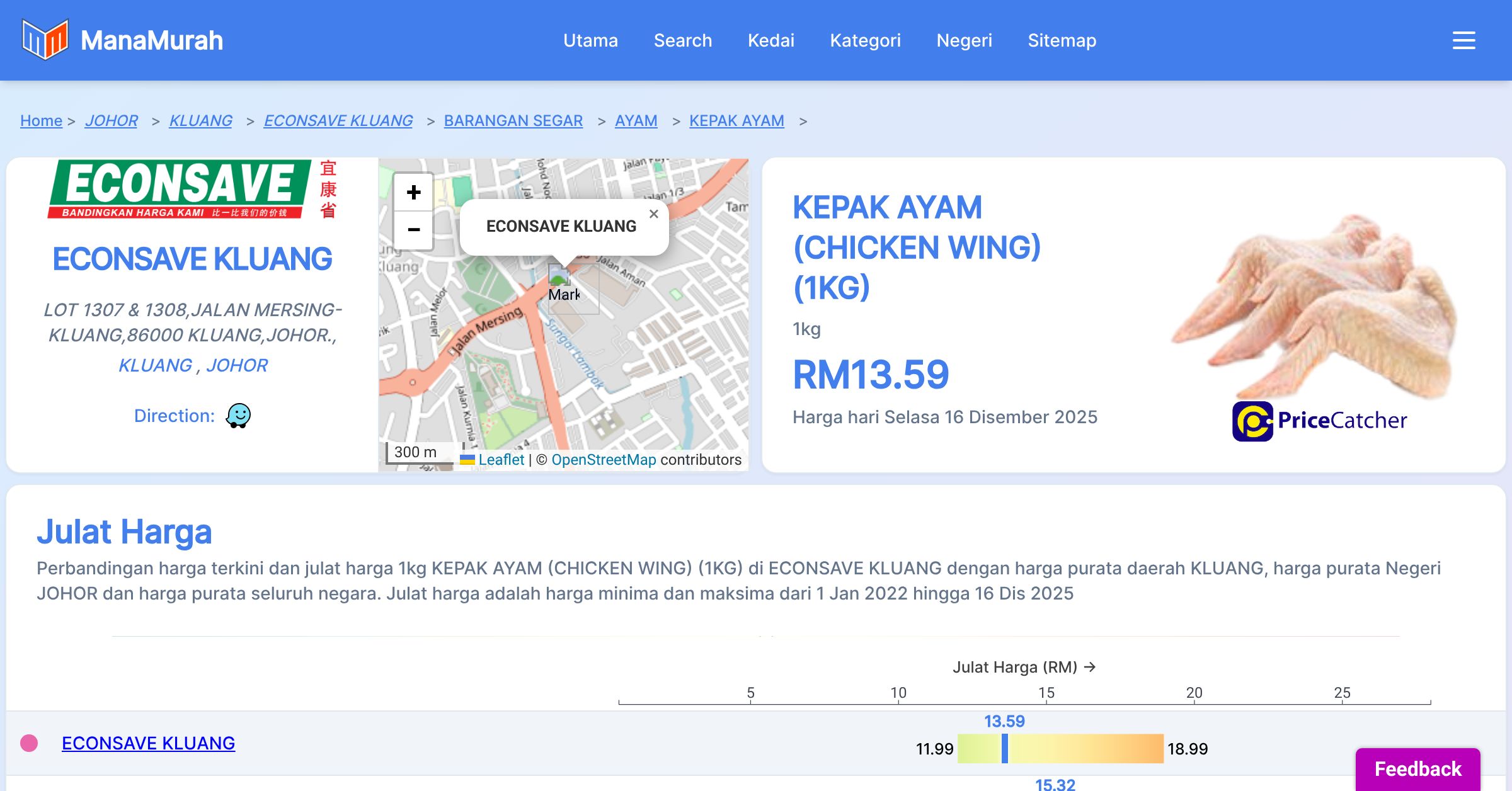Open the Feedback button
This screenshot has height=791, width=1512.
coord(1417,768)
